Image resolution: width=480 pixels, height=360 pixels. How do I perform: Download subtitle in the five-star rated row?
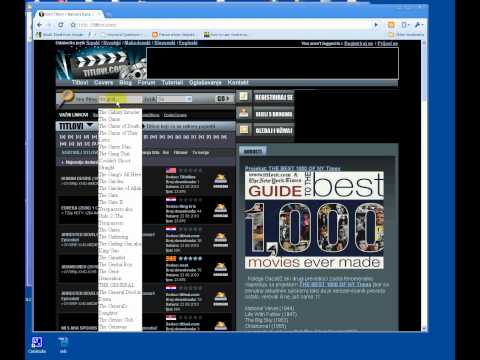coord(221,269)
